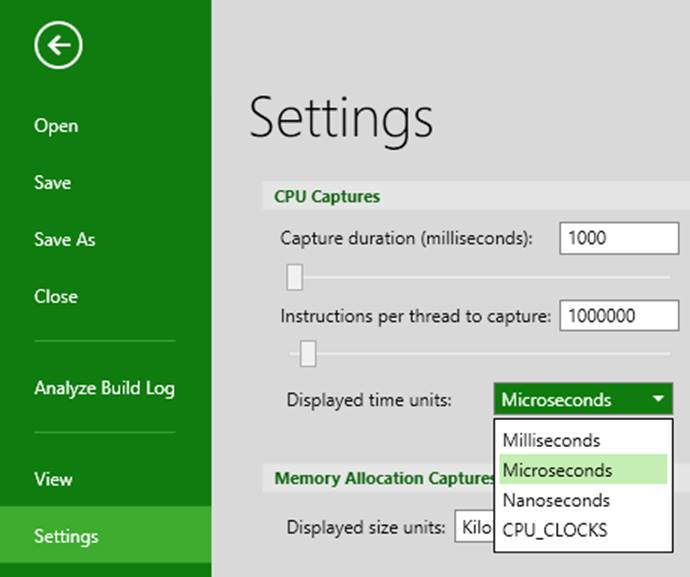Viewport: 690px width, 577px height.
Task: Choose Save in the sidebar
Action: (52, 182)
